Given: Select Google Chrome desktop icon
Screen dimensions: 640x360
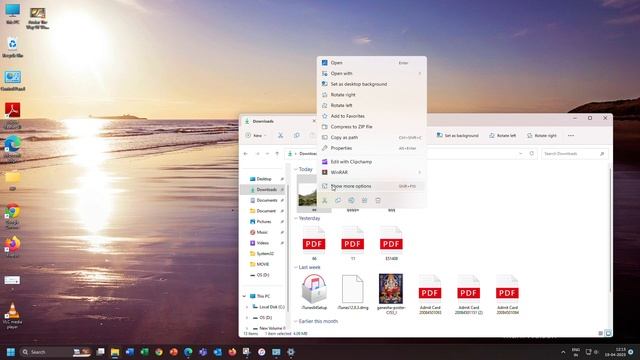Looking at the screenshot, I should click(12, 216).
